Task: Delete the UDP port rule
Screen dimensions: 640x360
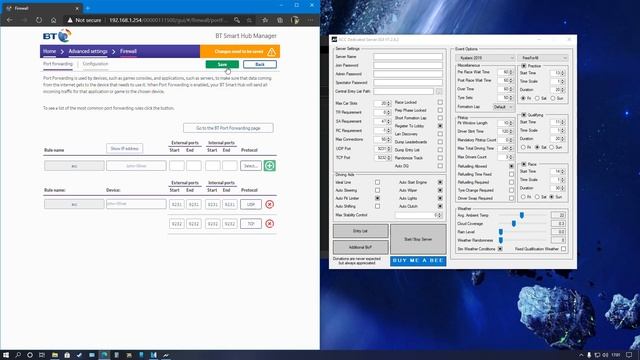Action: tap(269, 204)
